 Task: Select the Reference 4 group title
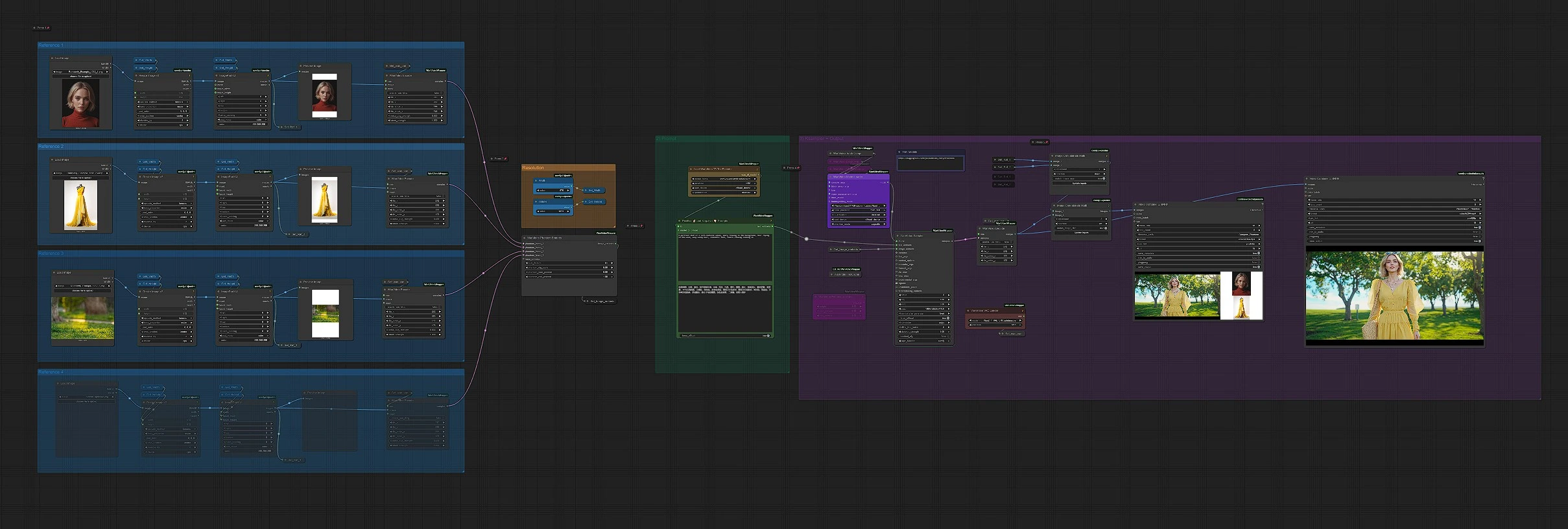[x=51, y=372]
